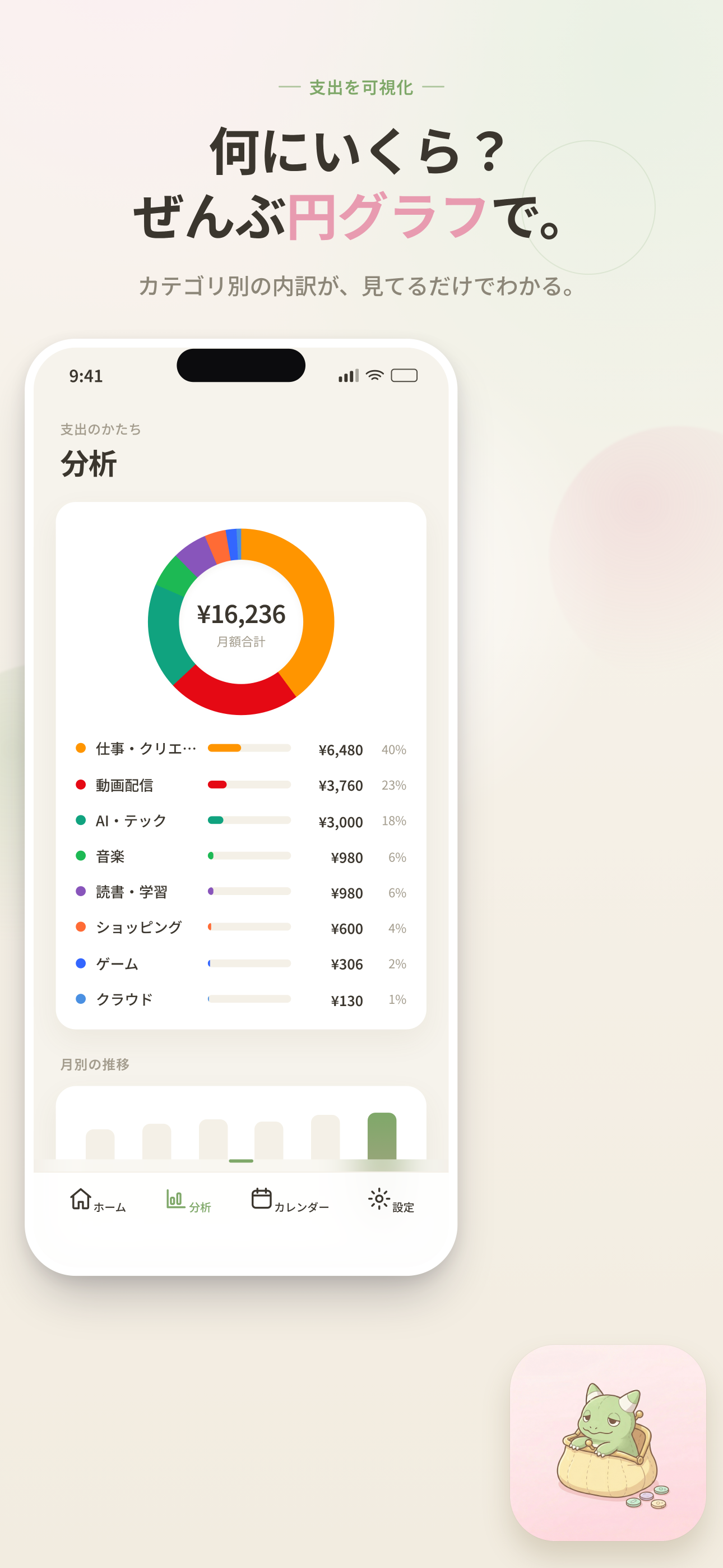Tap the AI・テック progress bar
The width and height of the screenshot is (723, 1568).
(x=249, y=820)
